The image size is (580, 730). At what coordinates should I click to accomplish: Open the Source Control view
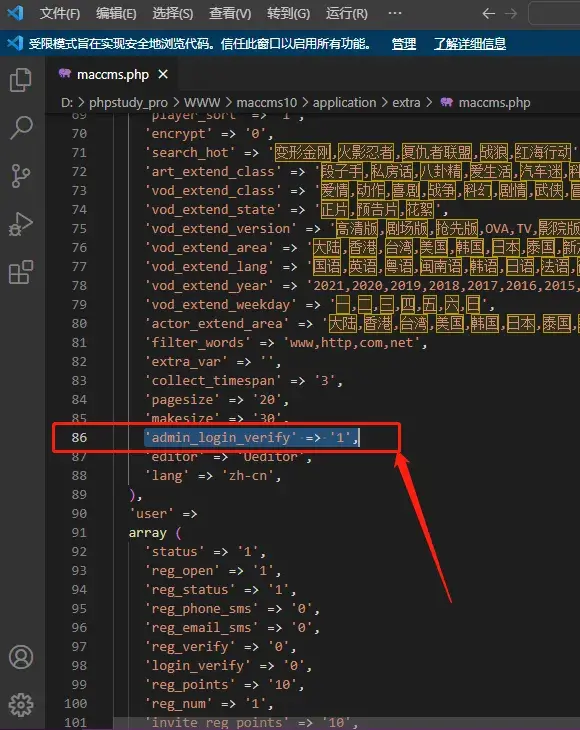click(21, 176)
